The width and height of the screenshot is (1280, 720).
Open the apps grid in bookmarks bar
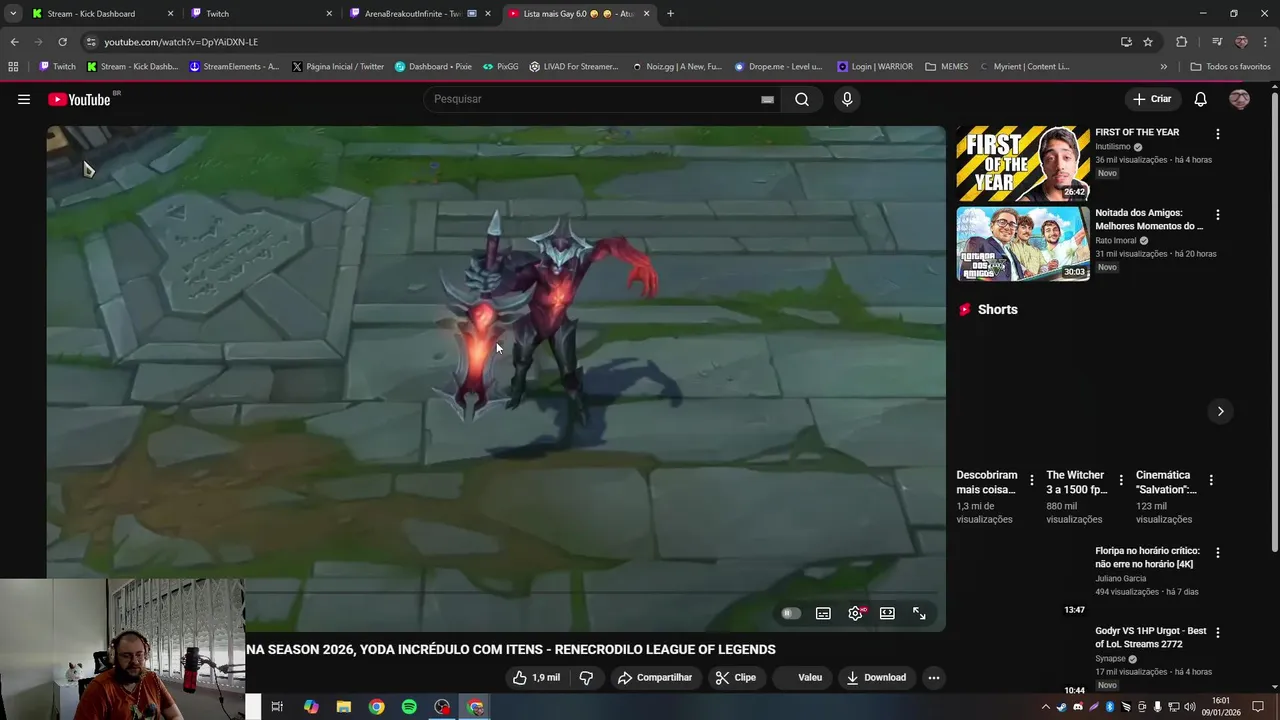coord(13,67)
